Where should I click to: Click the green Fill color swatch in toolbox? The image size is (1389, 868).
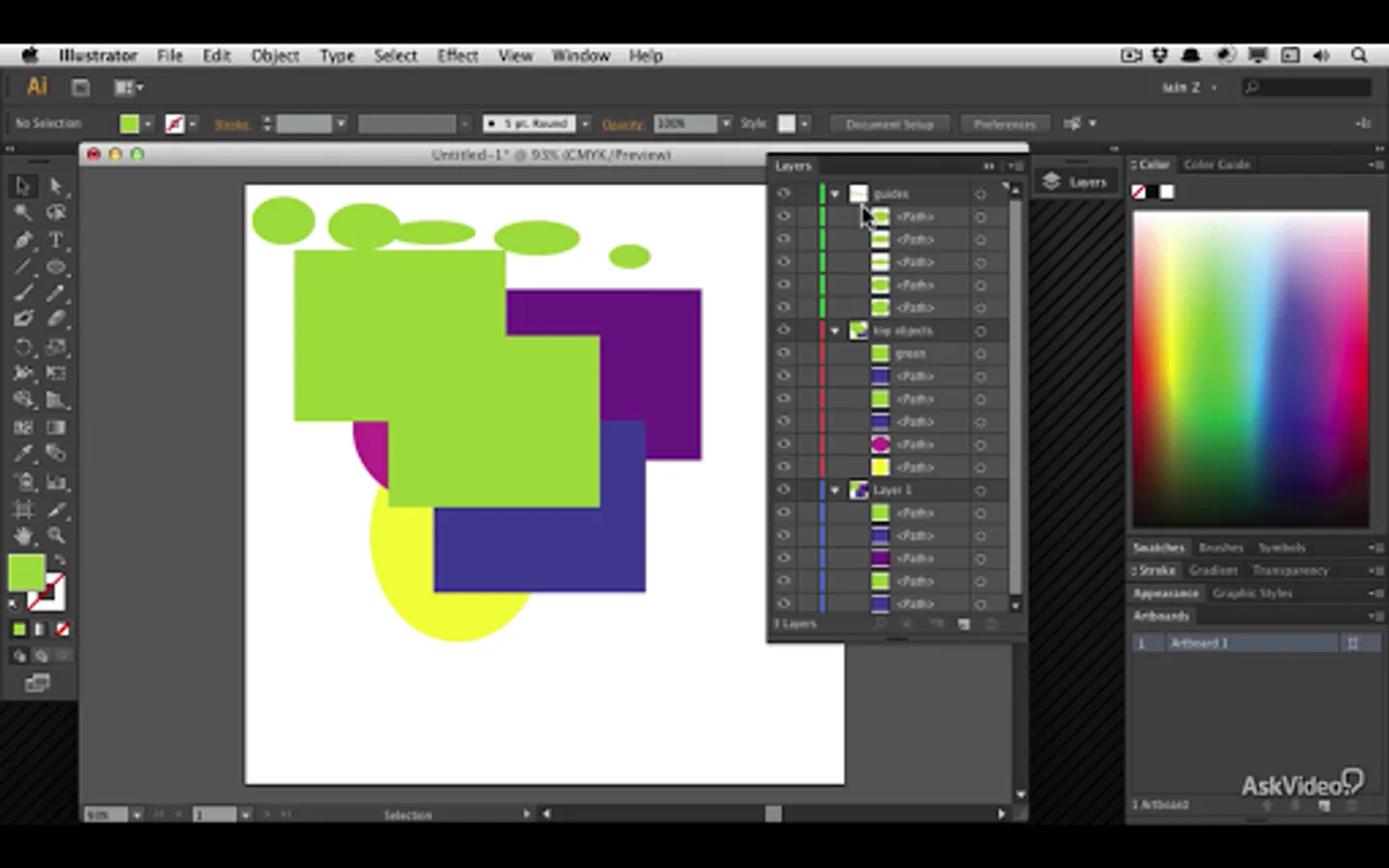(26, 573)
